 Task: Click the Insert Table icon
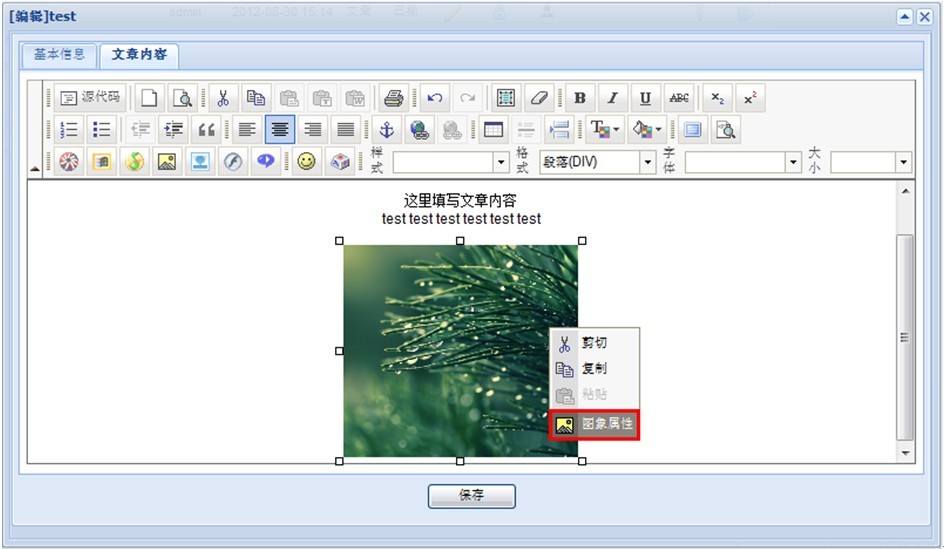coord(492,129)
